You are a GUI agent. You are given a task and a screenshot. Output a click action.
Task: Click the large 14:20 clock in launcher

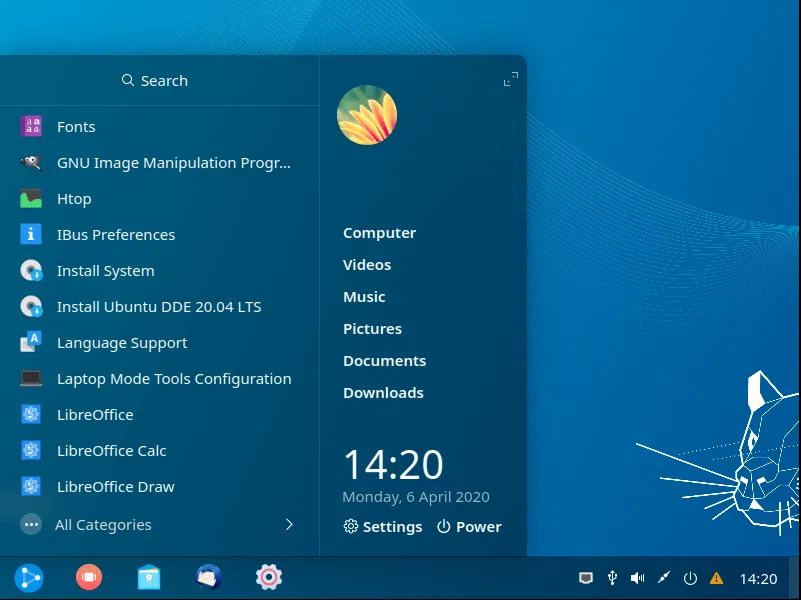coord(393,464)
